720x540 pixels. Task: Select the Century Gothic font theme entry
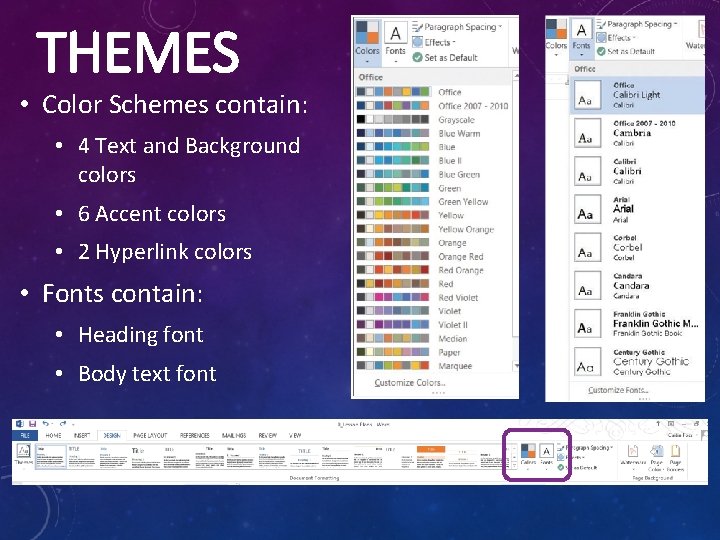click(x=637, y=362)
